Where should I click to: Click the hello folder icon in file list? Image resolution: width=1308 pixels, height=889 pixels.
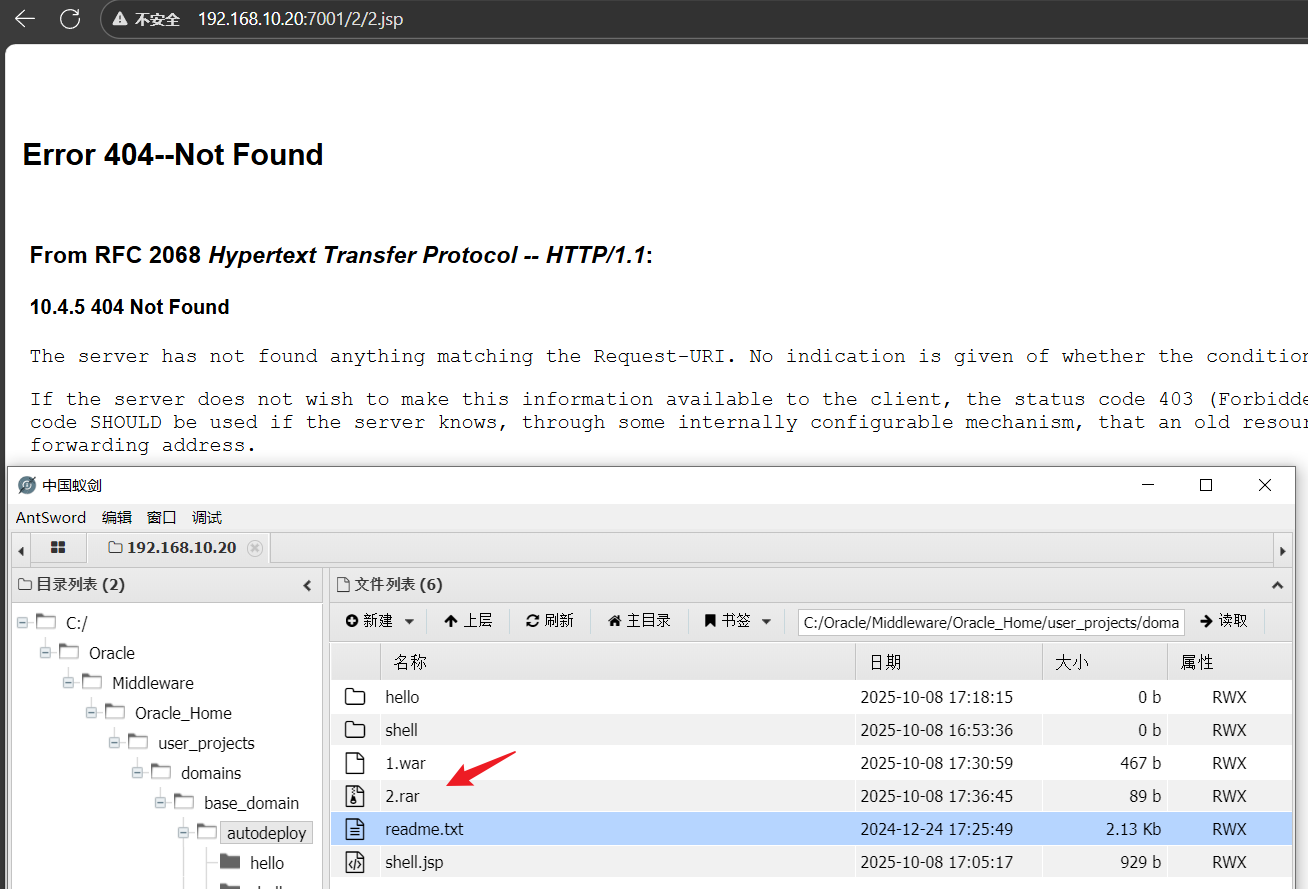[x=355, y=697]
